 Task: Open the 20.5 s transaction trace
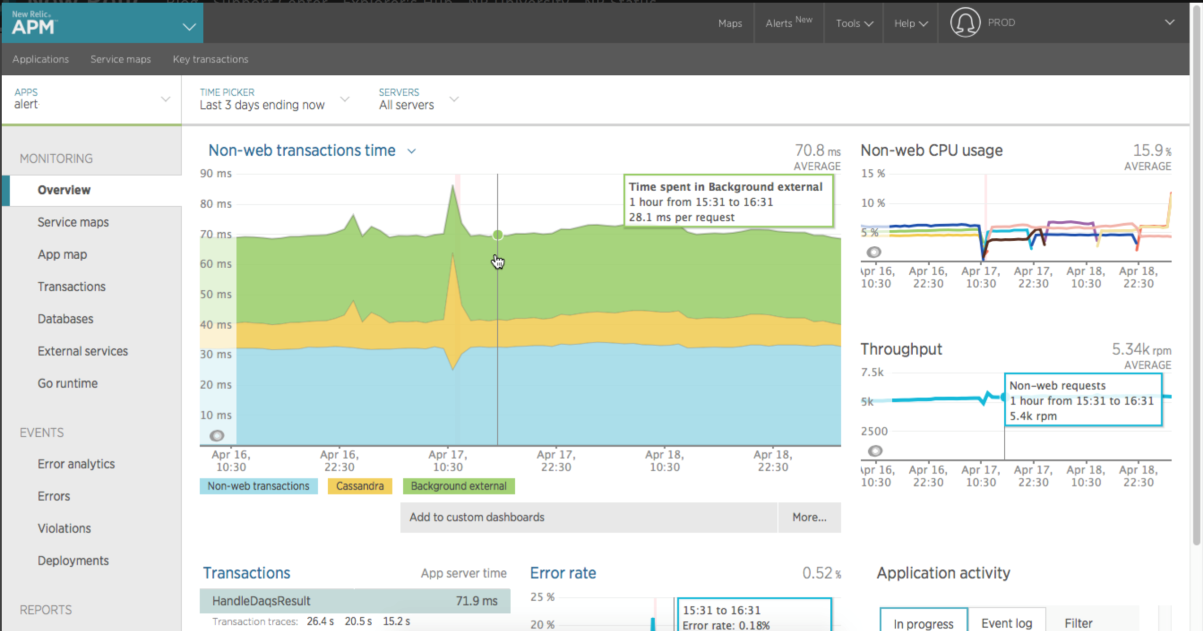(358, 622)
